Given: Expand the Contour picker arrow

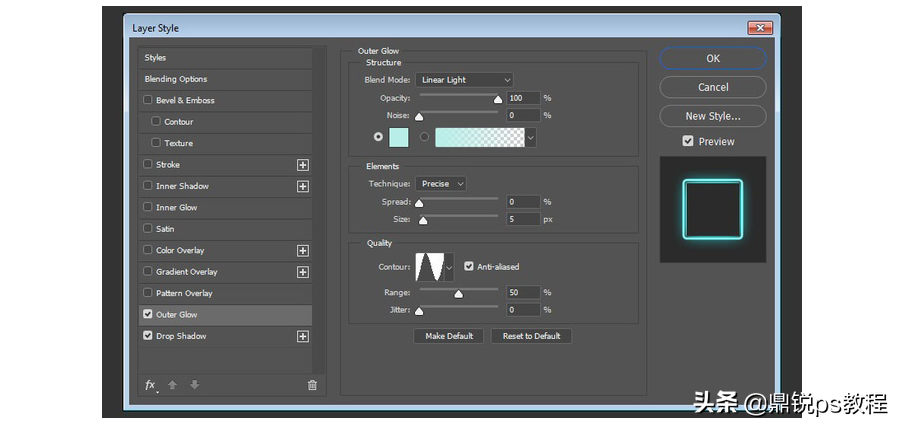Looking at the screenshot, I should click(x=449, y=267).
